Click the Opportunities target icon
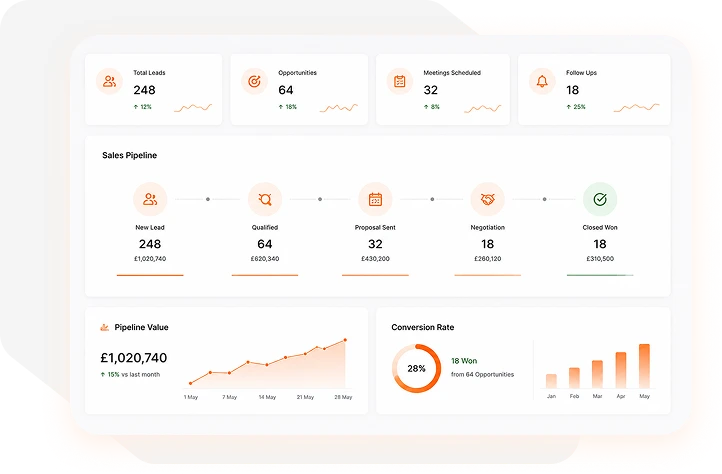This screenshot has height=474, width=722. tap(254, 82)
